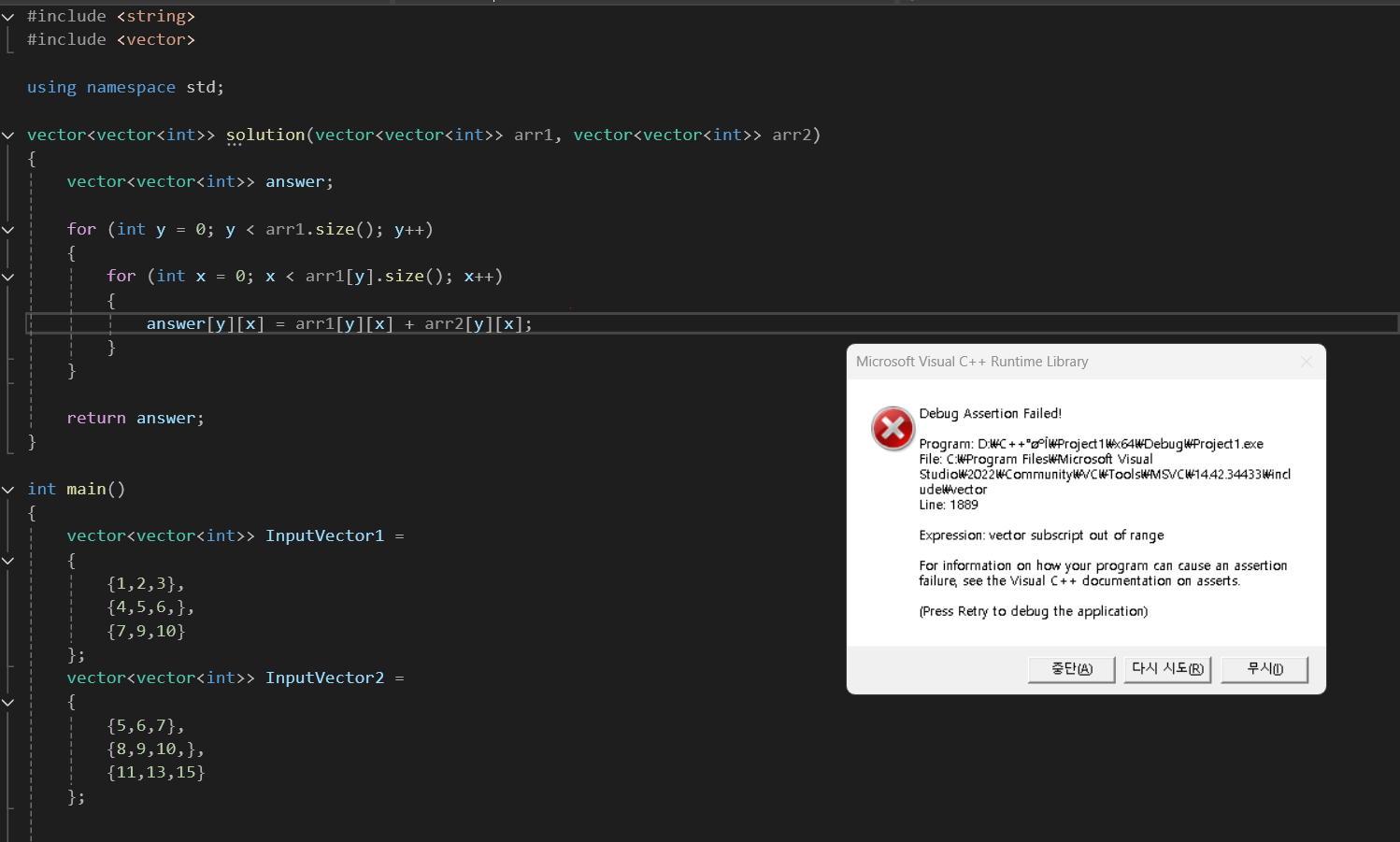Click the '{4,5,6,},' initializer row

click(150, 607)
